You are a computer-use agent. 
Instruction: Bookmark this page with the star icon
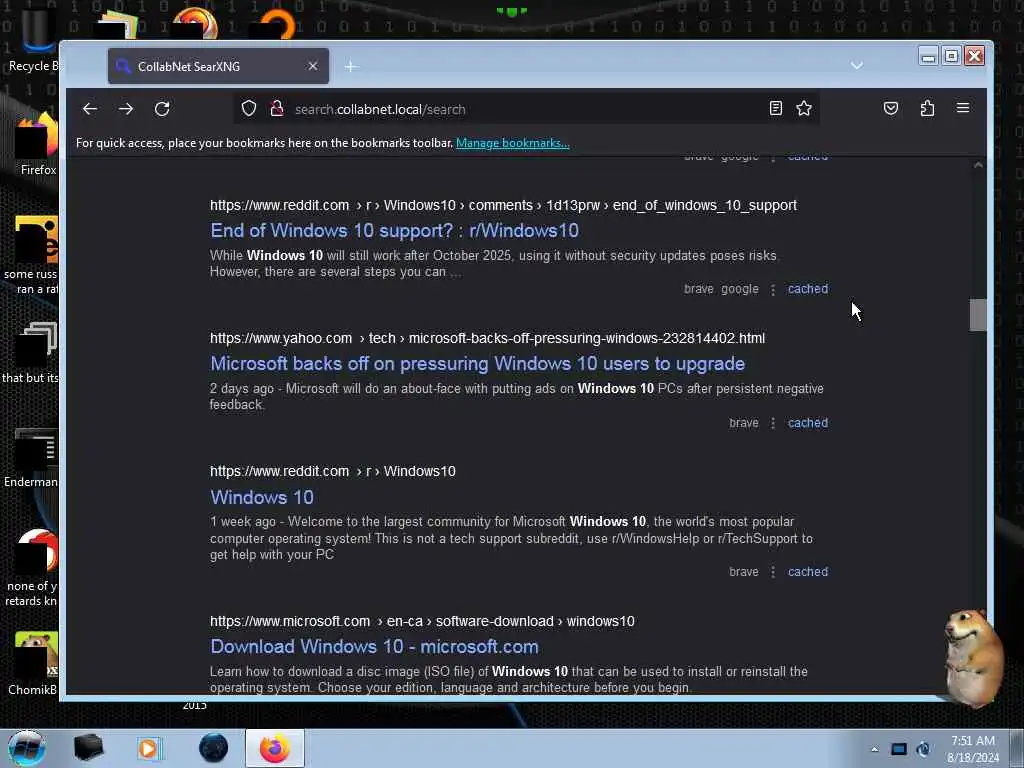coord(804,108)
